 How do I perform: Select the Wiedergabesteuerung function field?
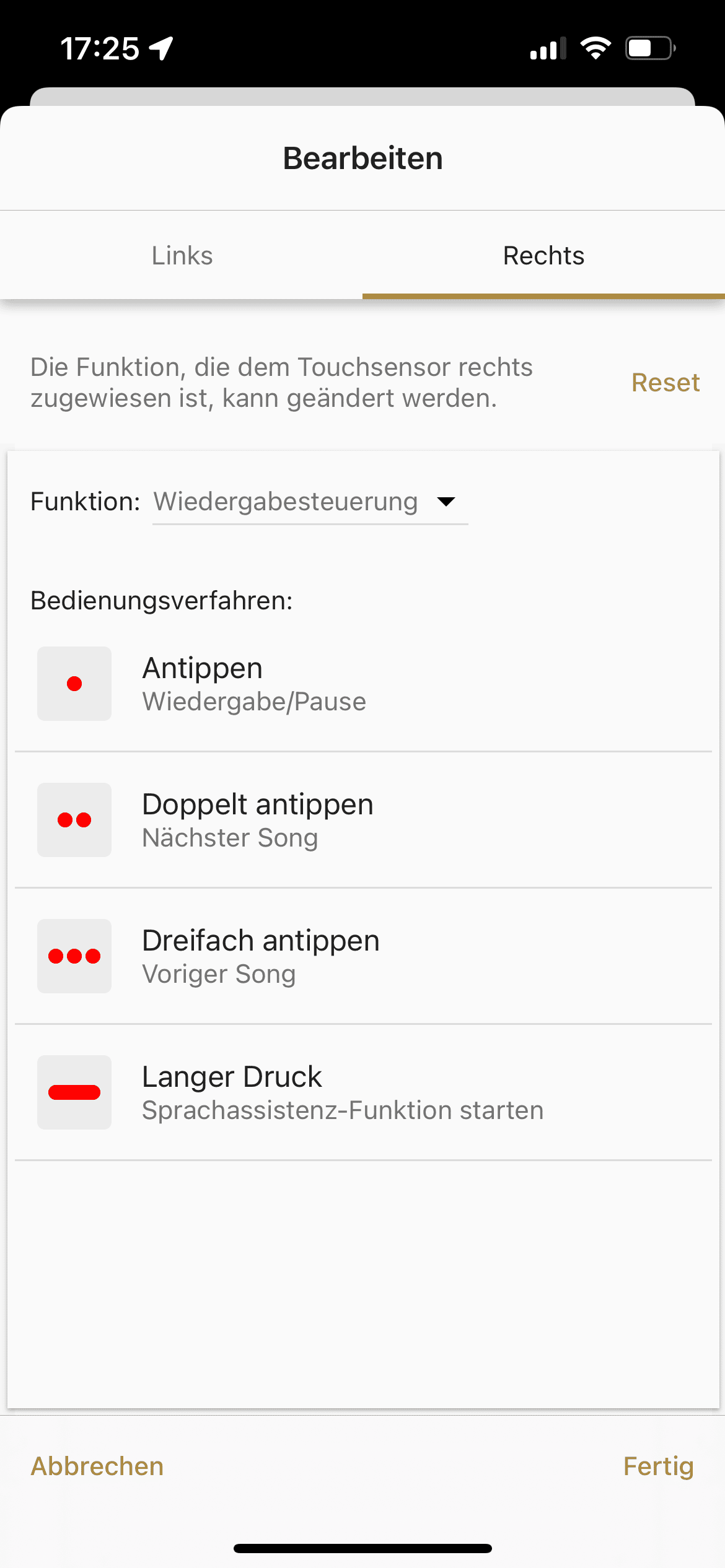click(x=286, y=502)
